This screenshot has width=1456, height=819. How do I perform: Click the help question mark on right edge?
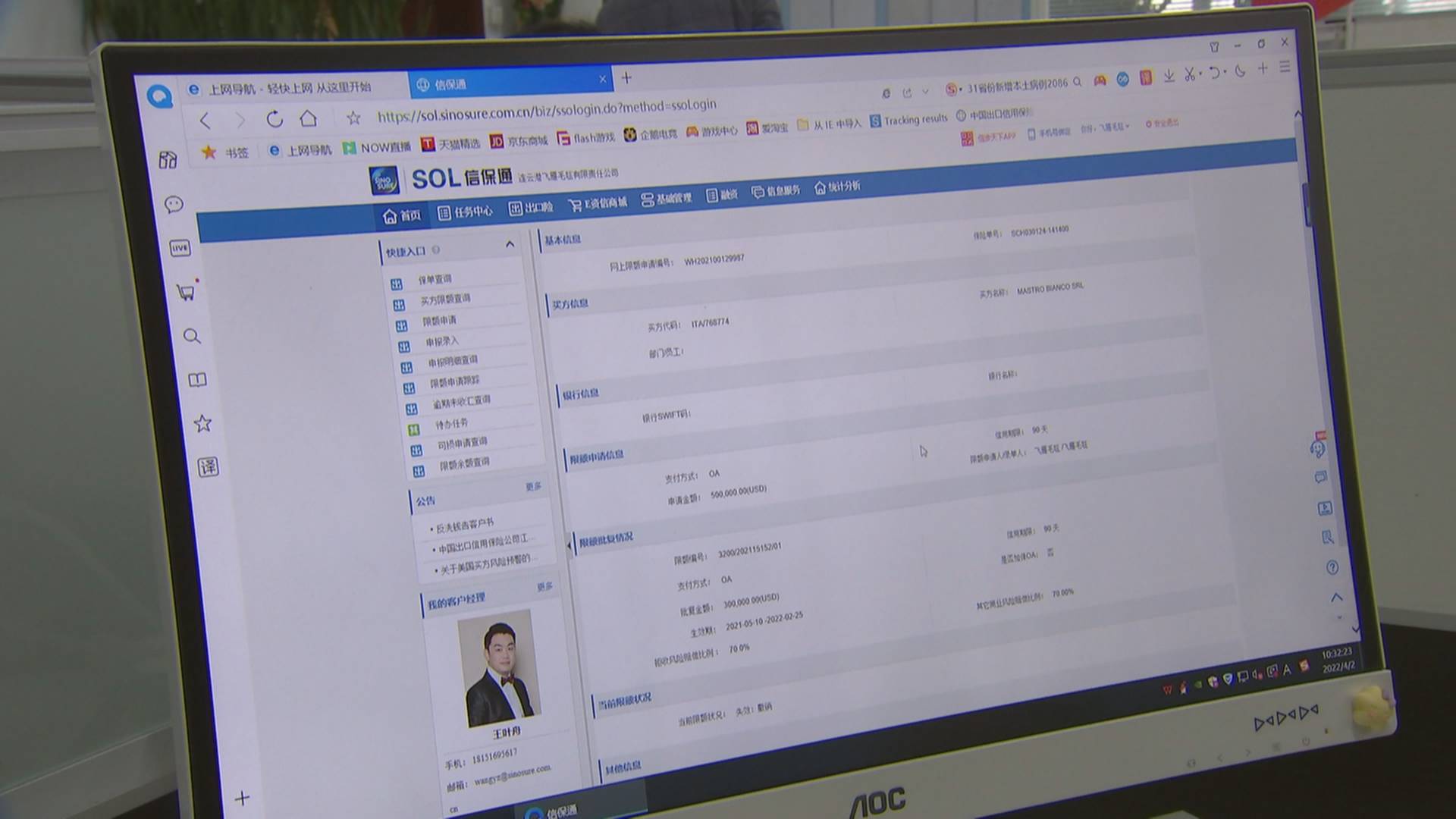pos(1332,567)
